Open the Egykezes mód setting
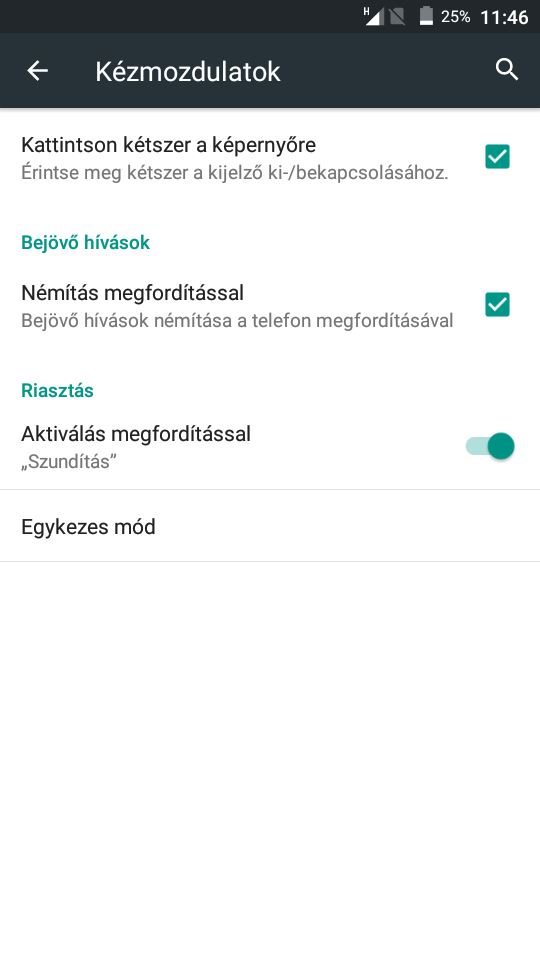Screen dimensions: 540x960 pyautogui.click(x=270, y=527)
